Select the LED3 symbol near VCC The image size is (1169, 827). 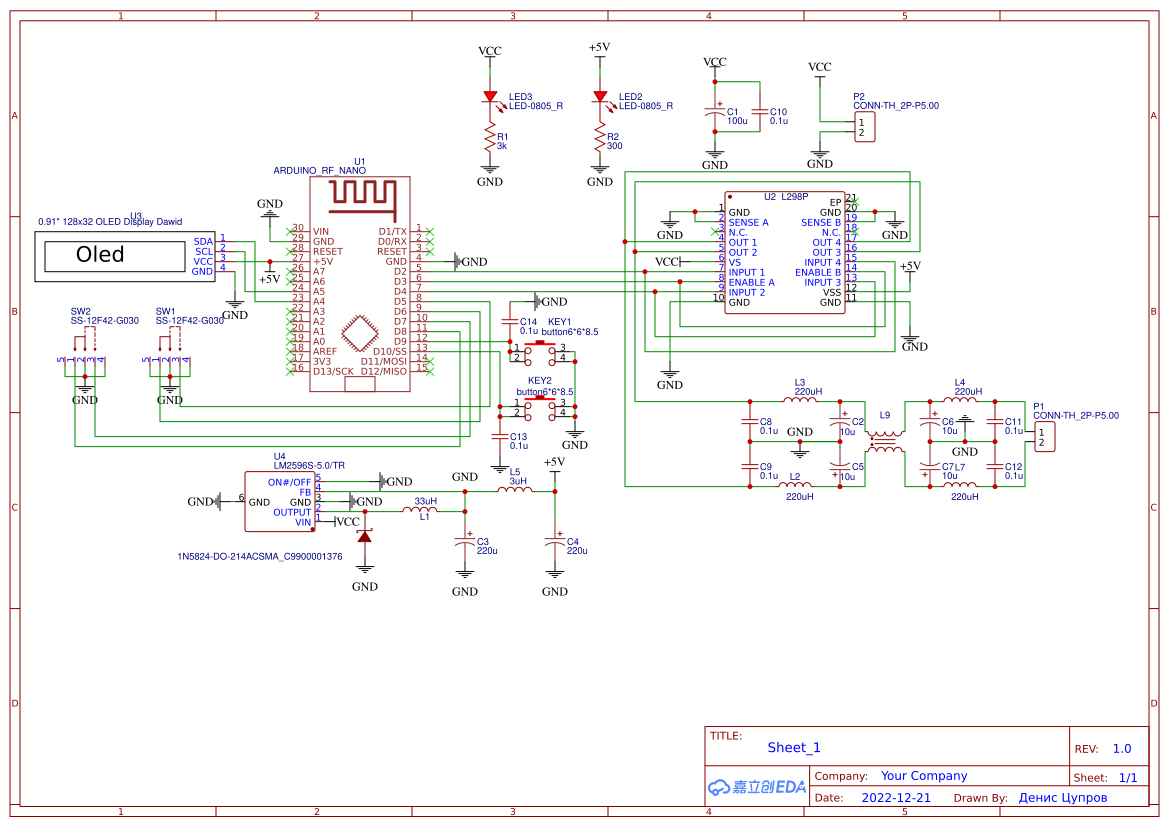coord(491,97)
